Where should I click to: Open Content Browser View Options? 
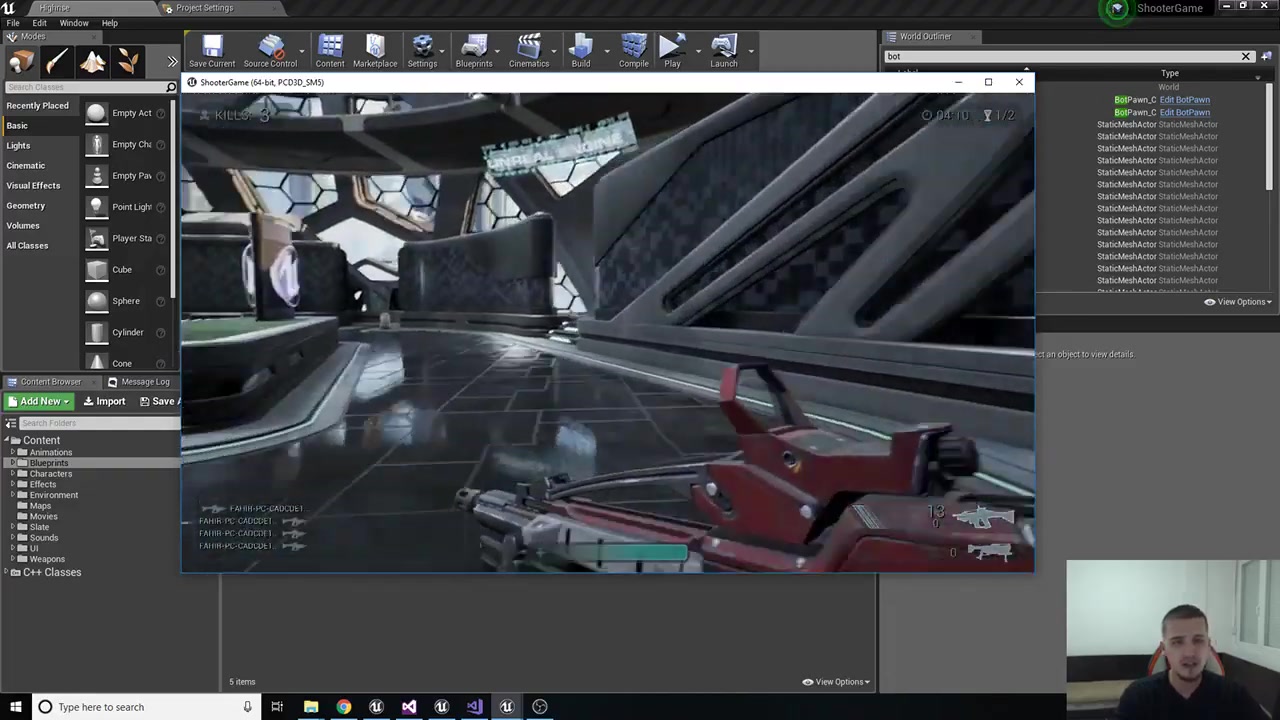(836, 682)
